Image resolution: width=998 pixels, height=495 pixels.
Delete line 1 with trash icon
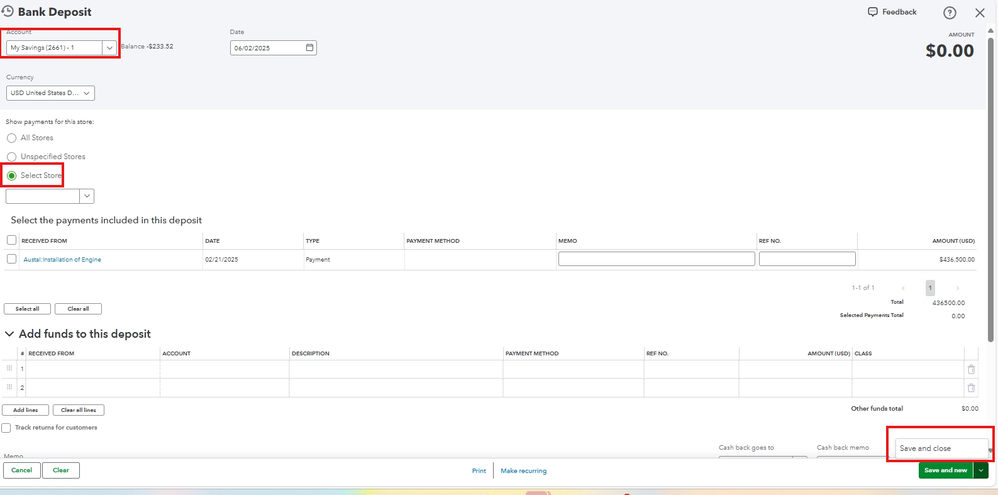971,369
